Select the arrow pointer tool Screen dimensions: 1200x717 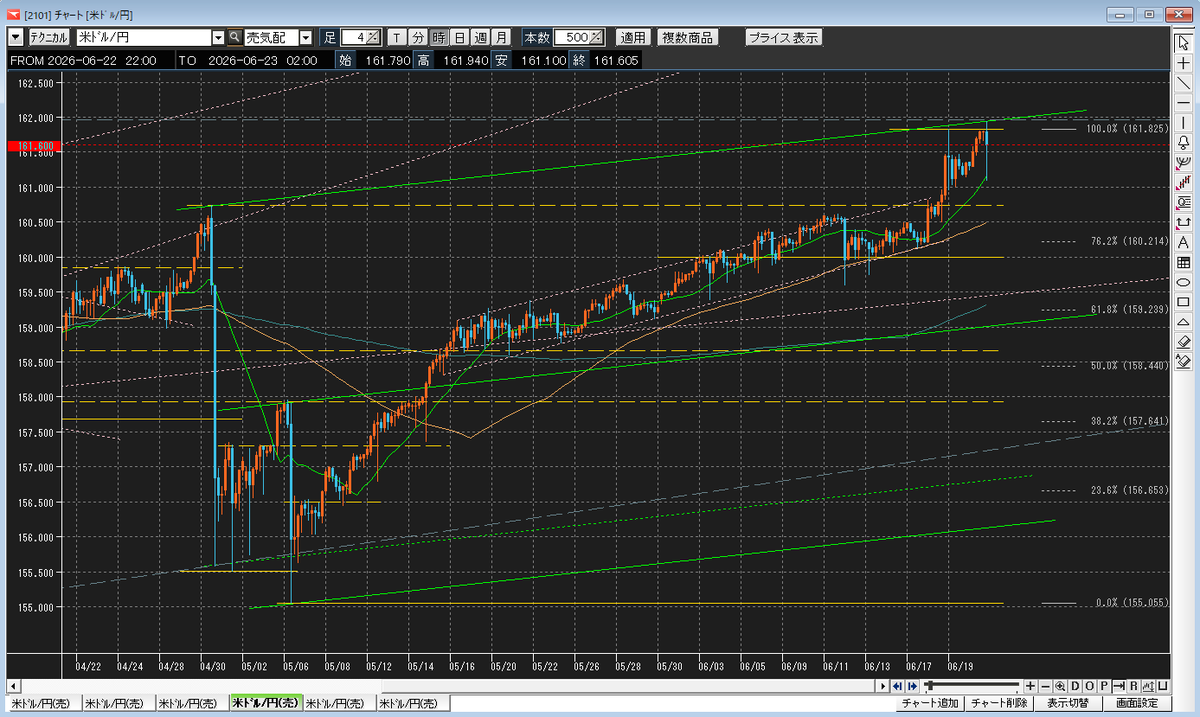click(1183, 45)
